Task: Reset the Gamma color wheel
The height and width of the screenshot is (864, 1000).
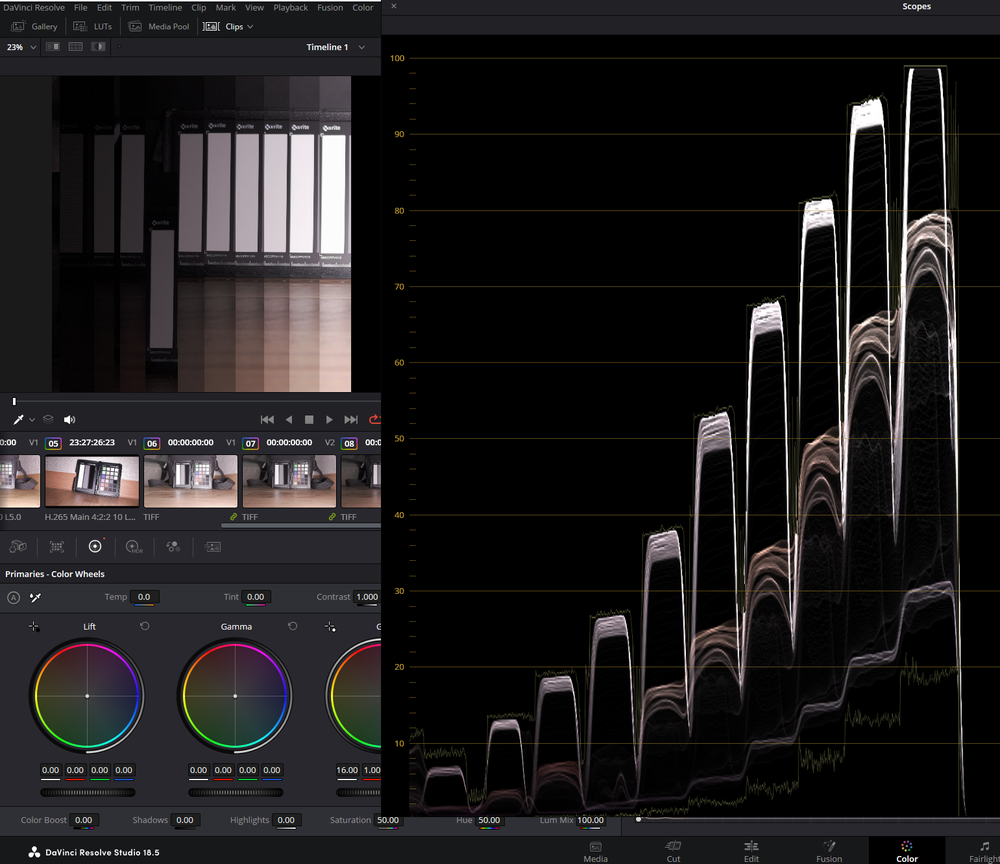Action: (291, 625)
